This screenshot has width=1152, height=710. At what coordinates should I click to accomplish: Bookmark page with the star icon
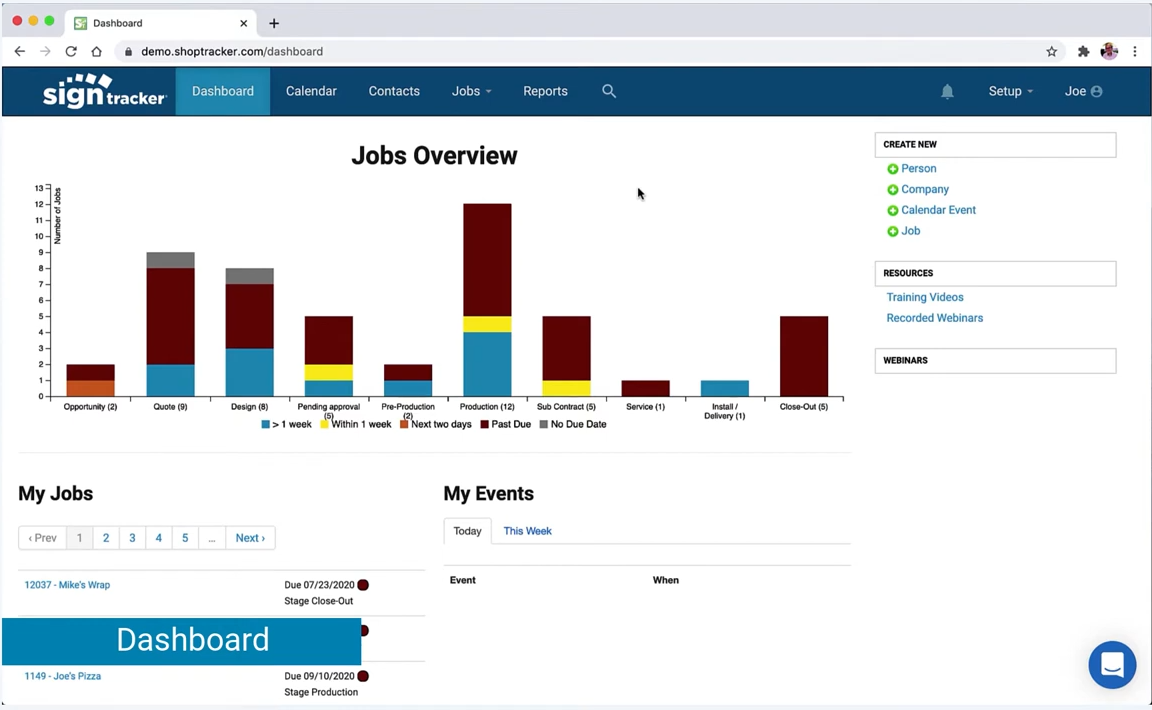[x=1052, y=51]
